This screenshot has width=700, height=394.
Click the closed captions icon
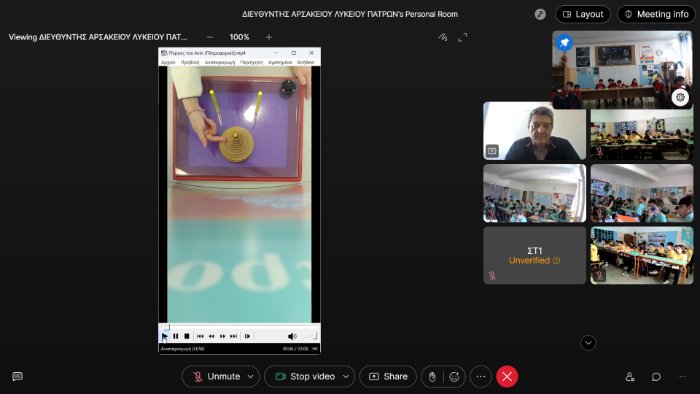coord(17,376)
